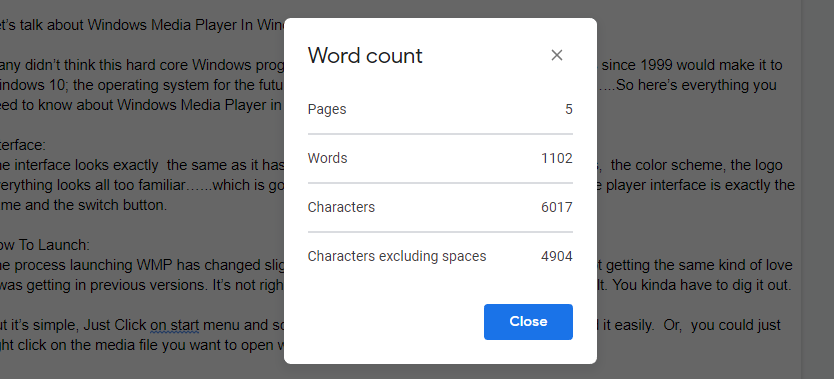Click 'since 1999 would make it to' text
This screenshot has width=834, height=379.
pos(692,65)
